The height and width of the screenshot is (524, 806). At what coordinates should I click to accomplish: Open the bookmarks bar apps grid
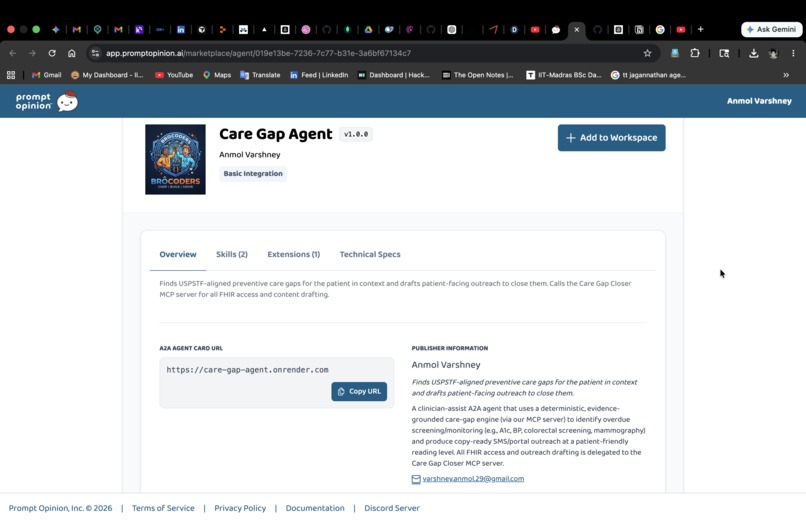tap(11, 75)
